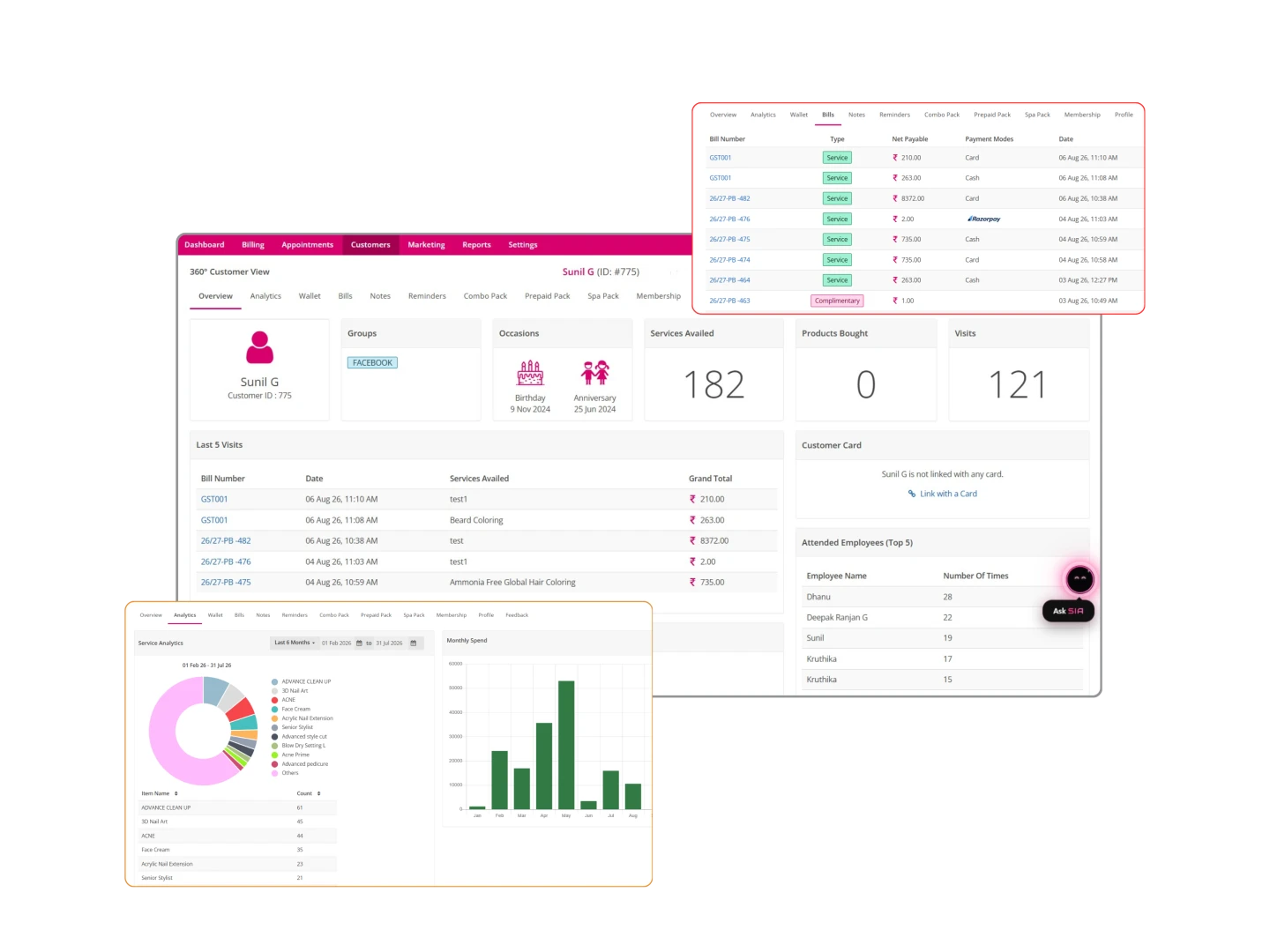Screen dimensions: 1270x952
Task: Switch to Membership tab in customer view
Action: click(658, 296)
